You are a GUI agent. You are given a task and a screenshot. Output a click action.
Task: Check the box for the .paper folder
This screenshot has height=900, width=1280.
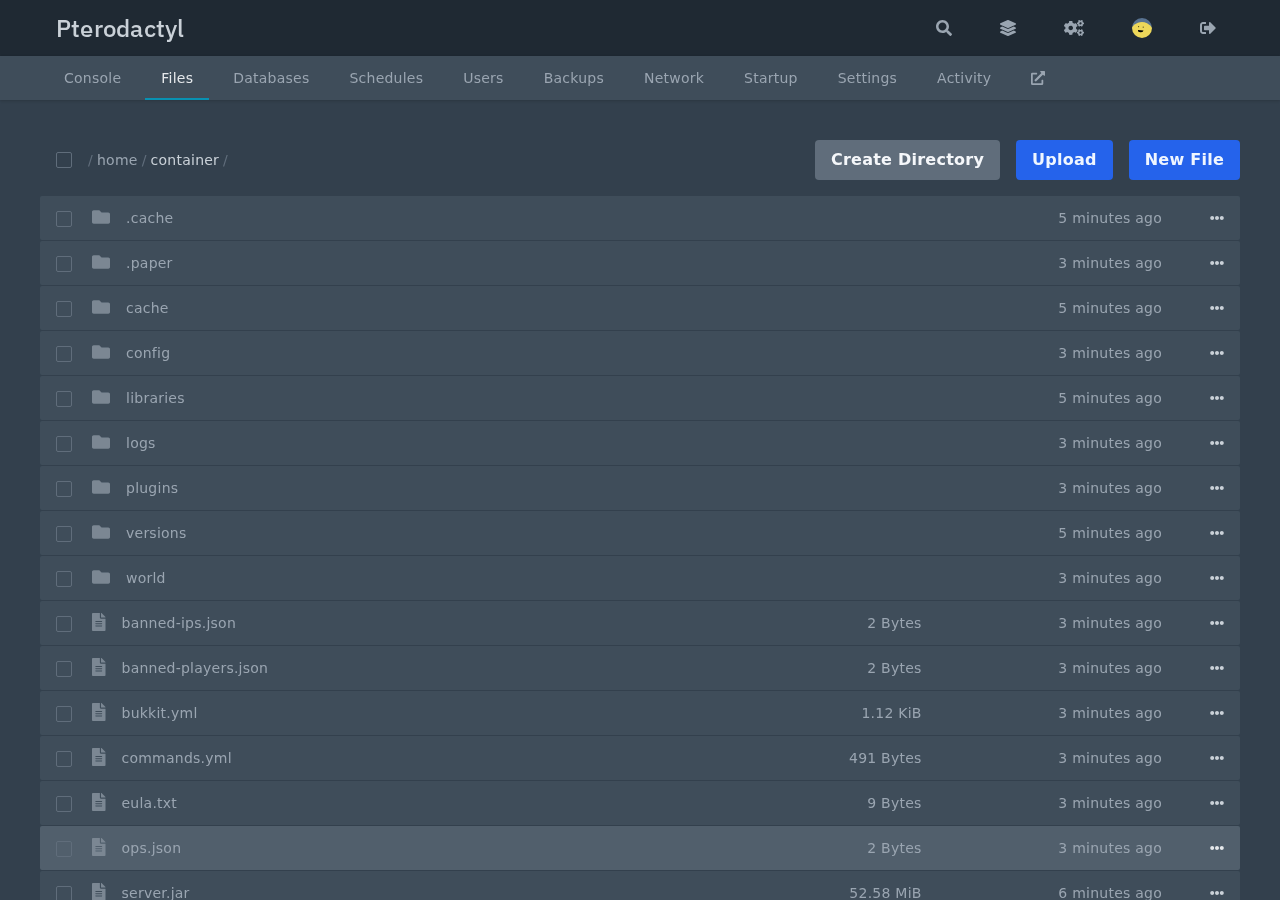[x=64, y=264]
